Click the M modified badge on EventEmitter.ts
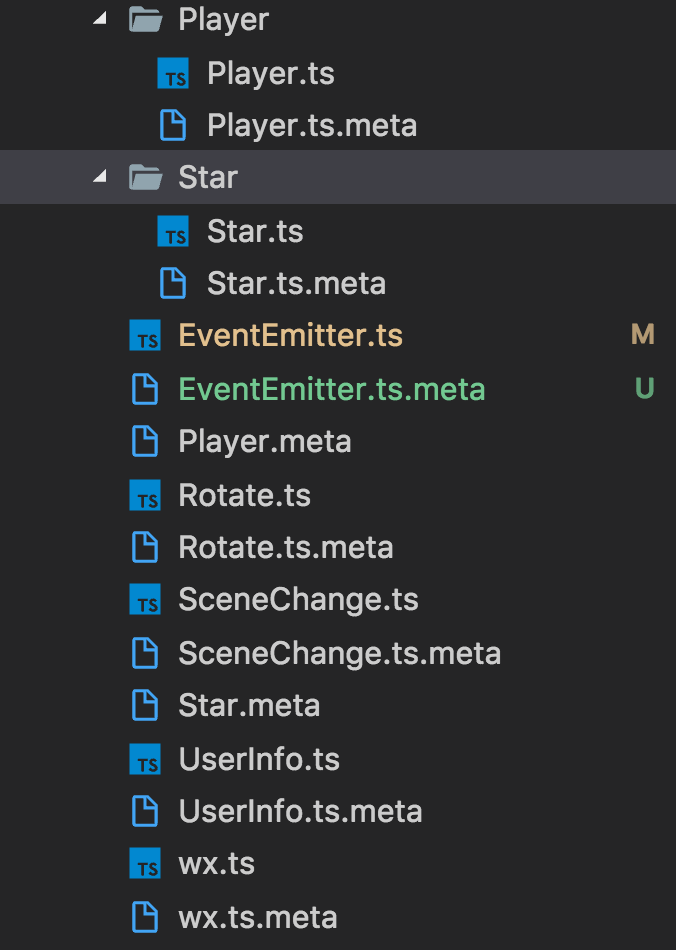Viewport: 676px width, 950px height. (643, 336)
